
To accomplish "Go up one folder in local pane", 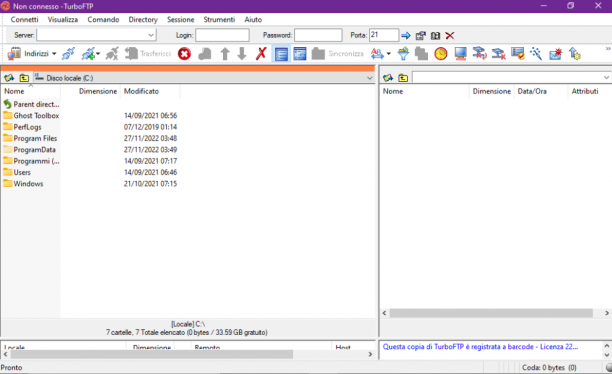I will point(24,78).
